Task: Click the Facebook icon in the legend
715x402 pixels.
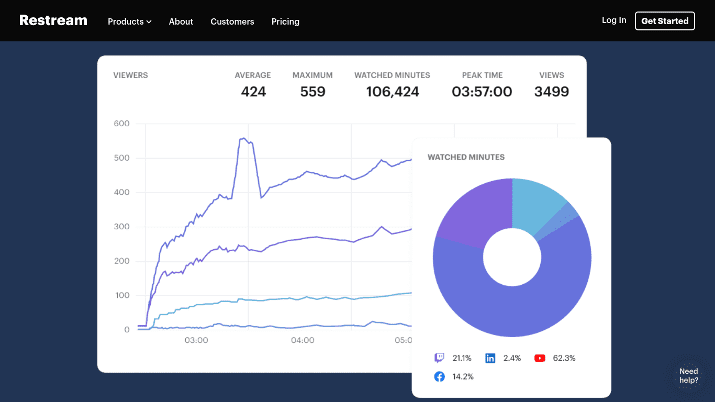Action: [x=439, y=376]
